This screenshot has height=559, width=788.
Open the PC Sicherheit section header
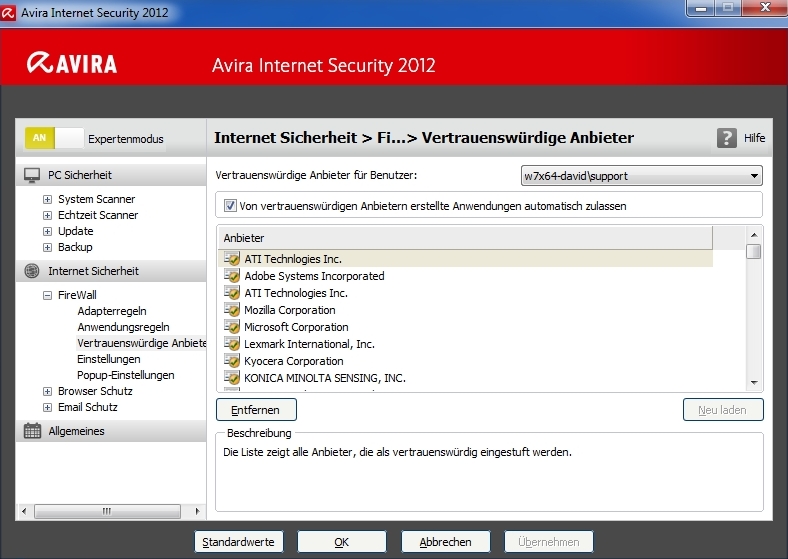(111, 175)
